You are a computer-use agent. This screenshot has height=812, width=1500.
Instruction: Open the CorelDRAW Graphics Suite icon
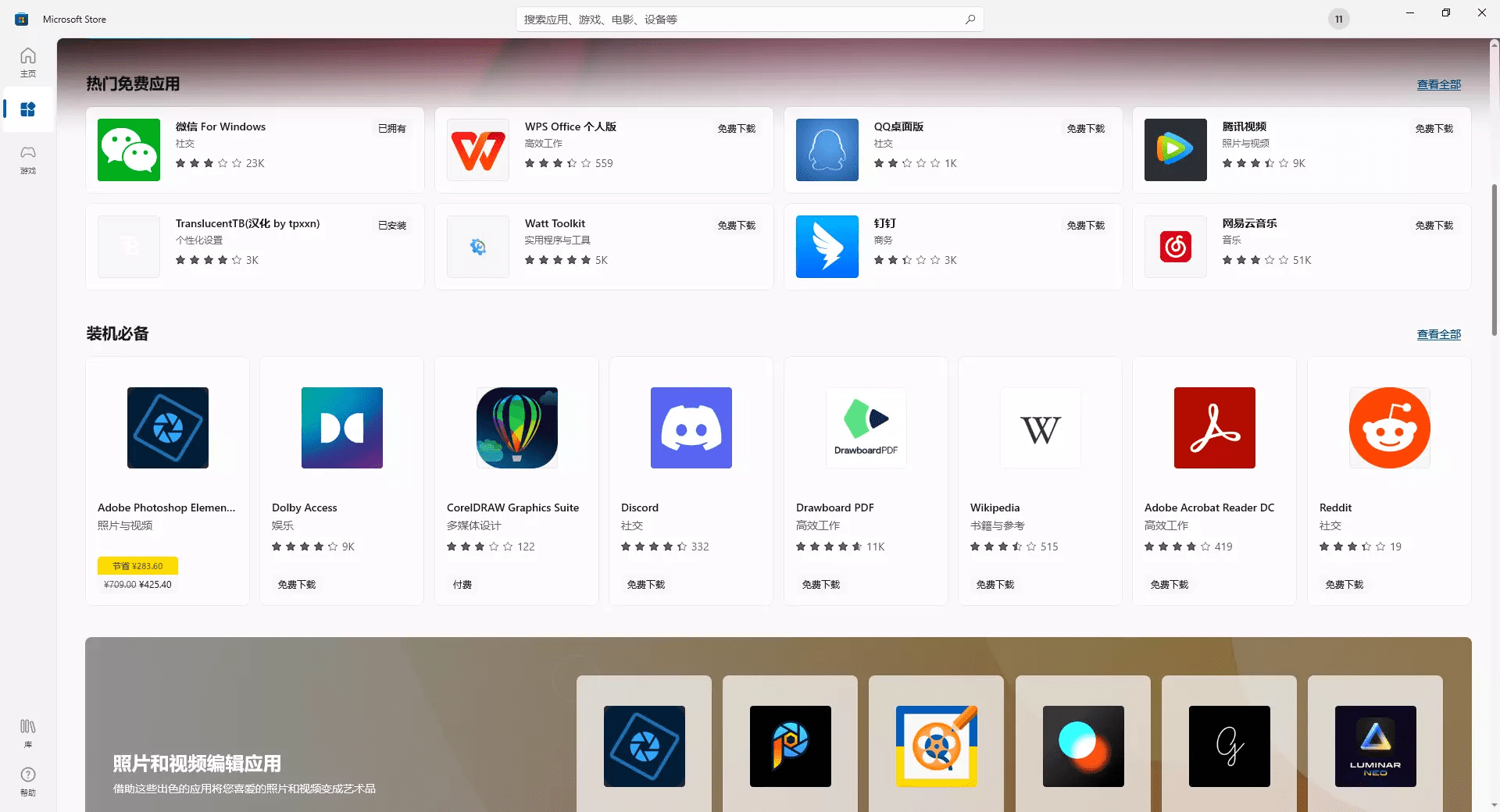[x=517, y=428]
